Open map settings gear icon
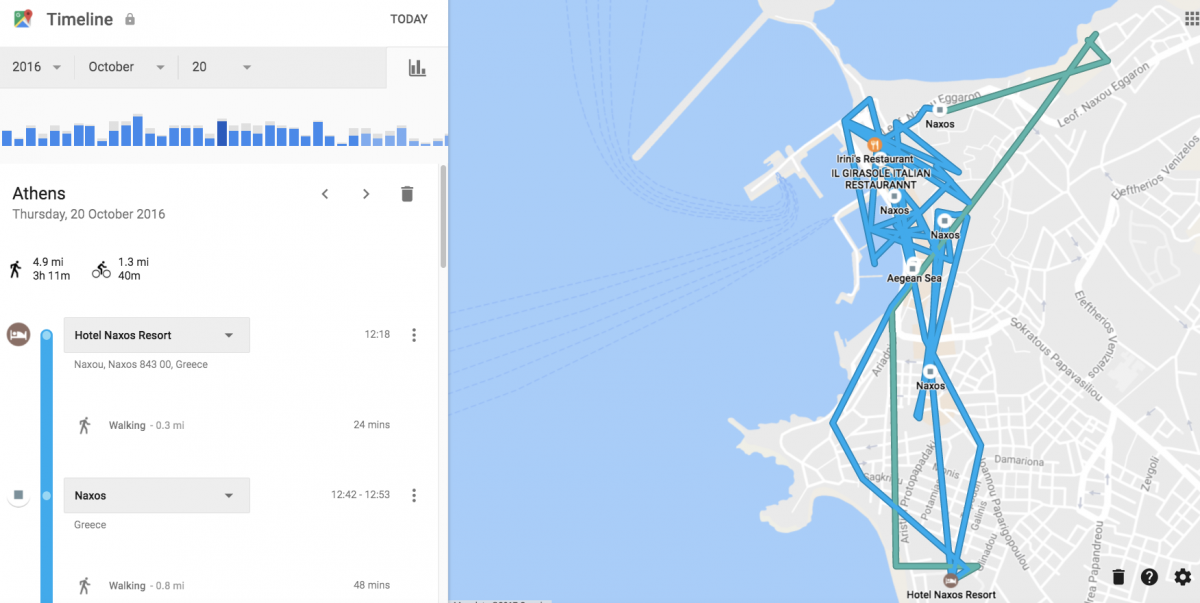The height and width of the screenshot is (603, 1200). (1183, 577)
